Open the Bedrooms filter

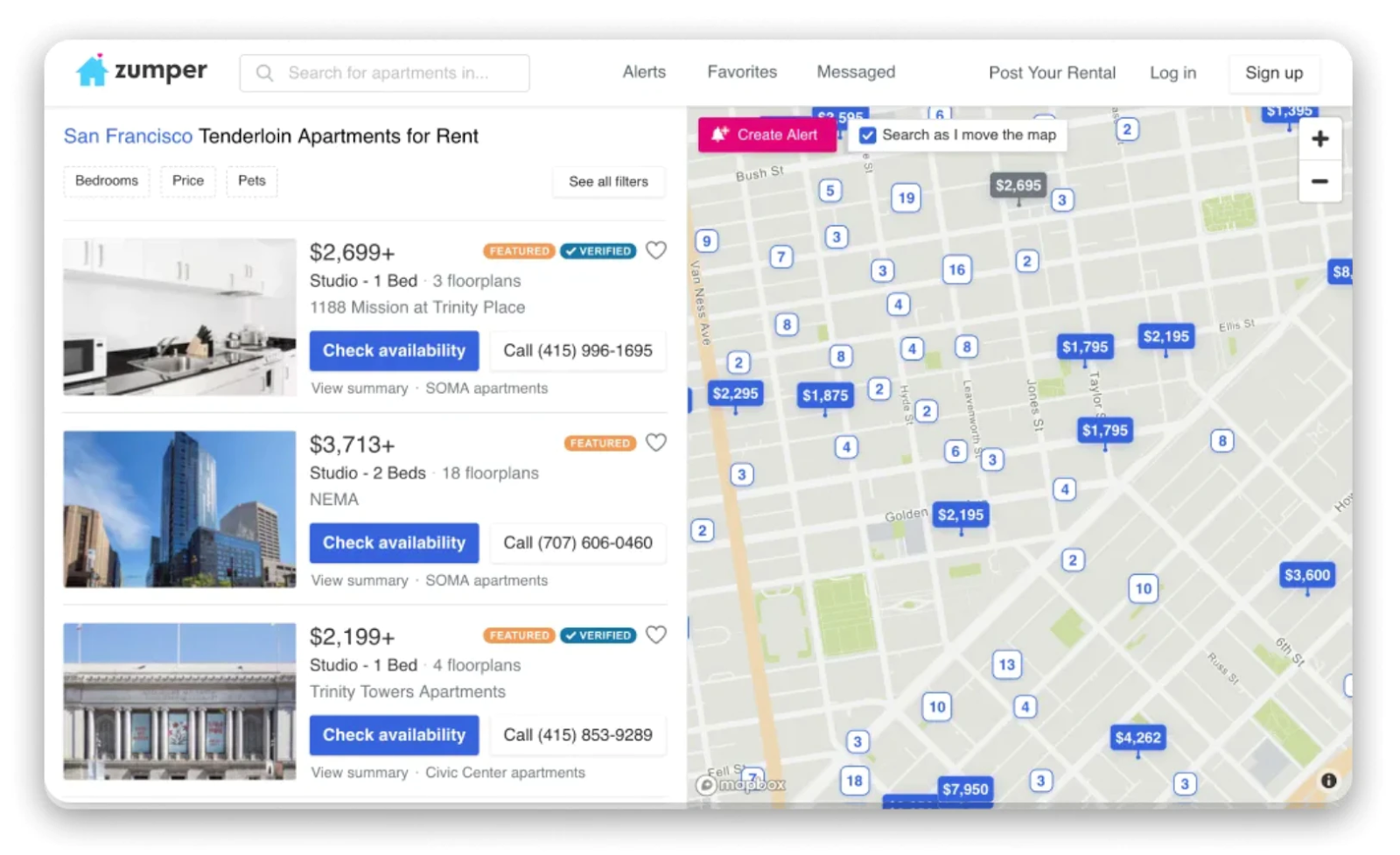click(107, 181)
